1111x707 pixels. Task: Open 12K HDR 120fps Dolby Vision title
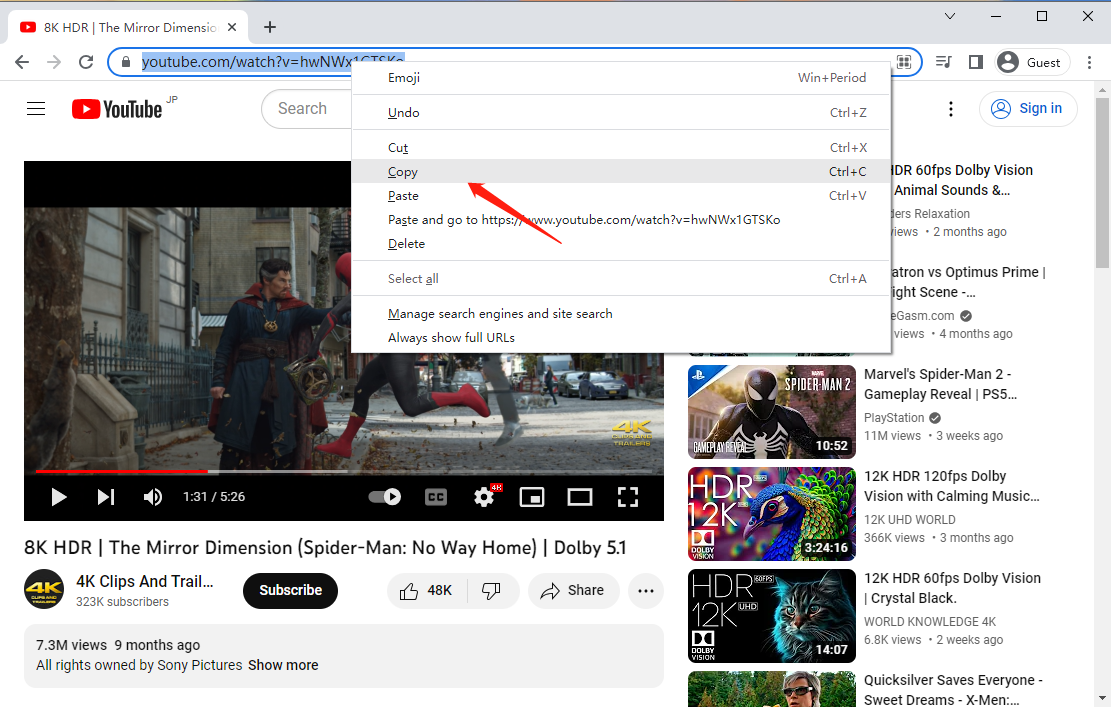952,486
